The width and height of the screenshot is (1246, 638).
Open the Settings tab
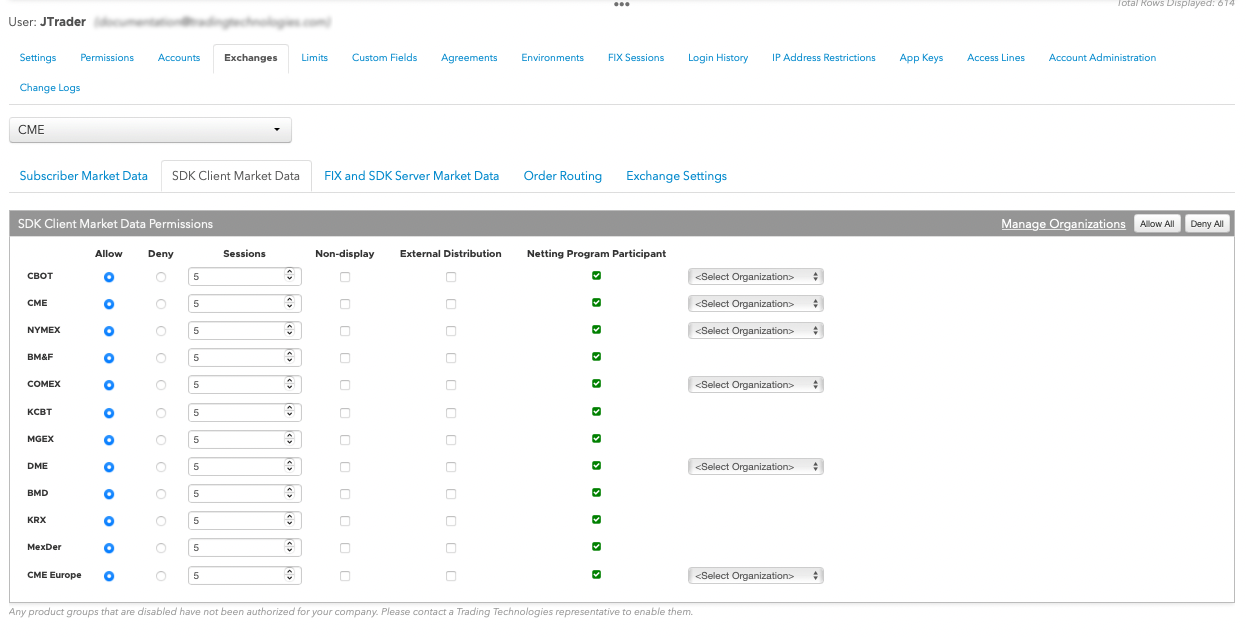(38, 58)
